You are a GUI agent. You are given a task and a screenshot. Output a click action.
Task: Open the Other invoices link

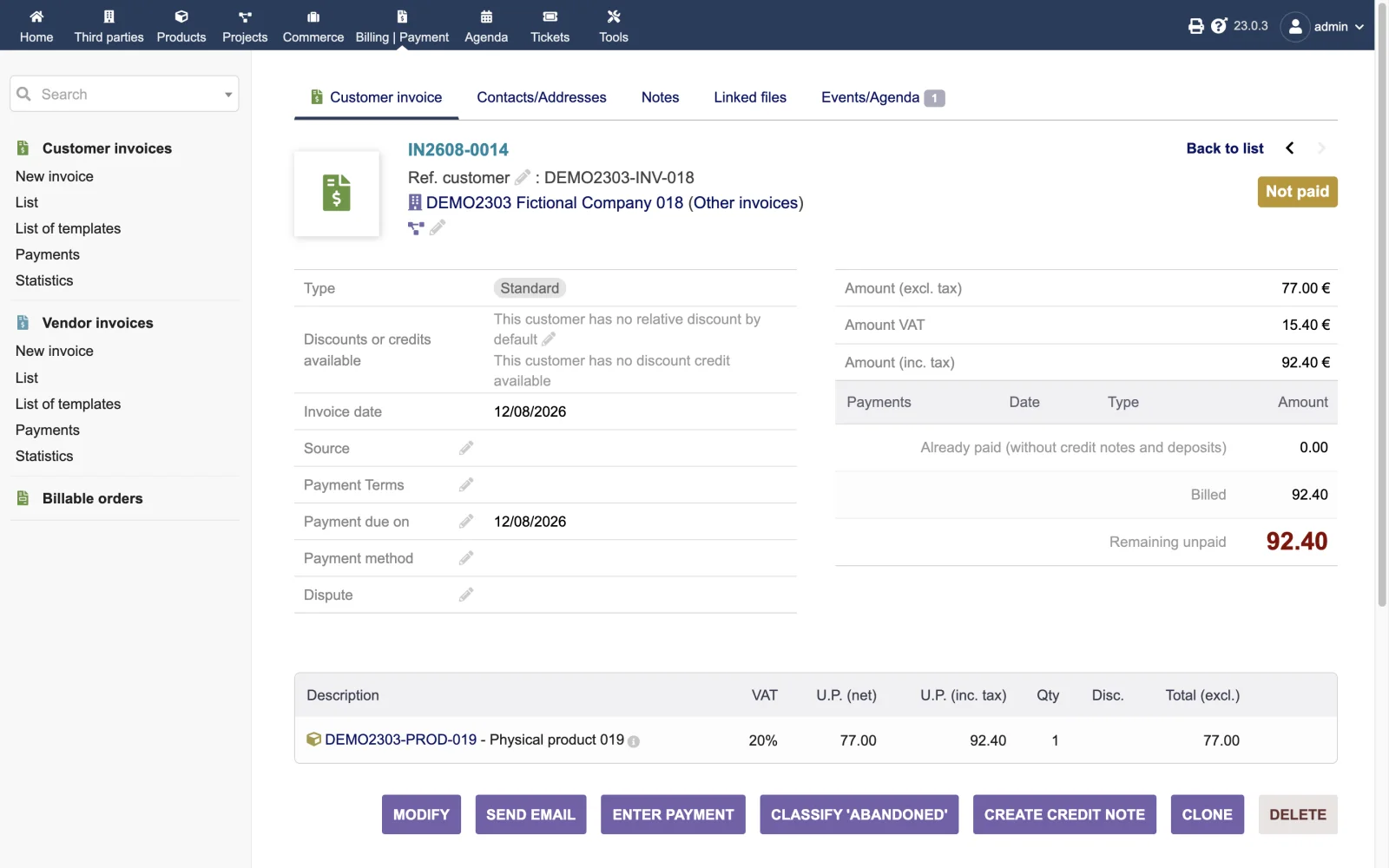click(x=746, y=202)
